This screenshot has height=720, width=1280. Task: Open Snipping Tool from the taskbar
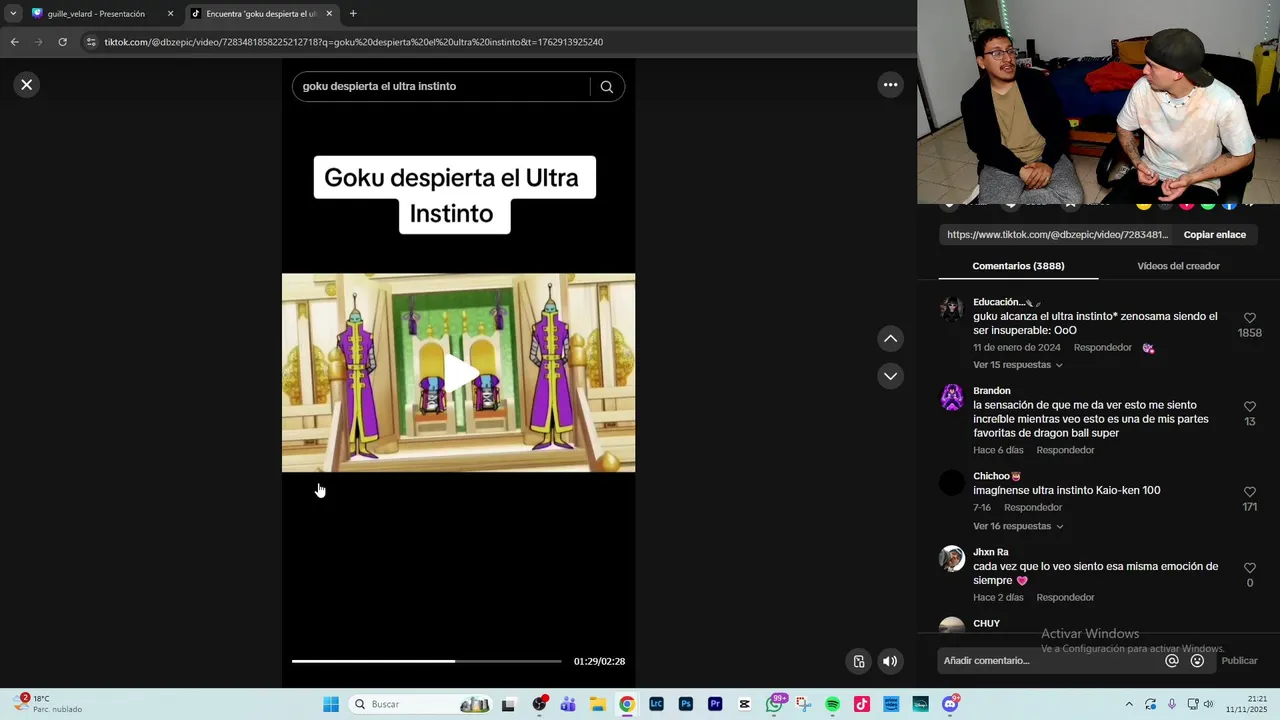tap(803, 704)
